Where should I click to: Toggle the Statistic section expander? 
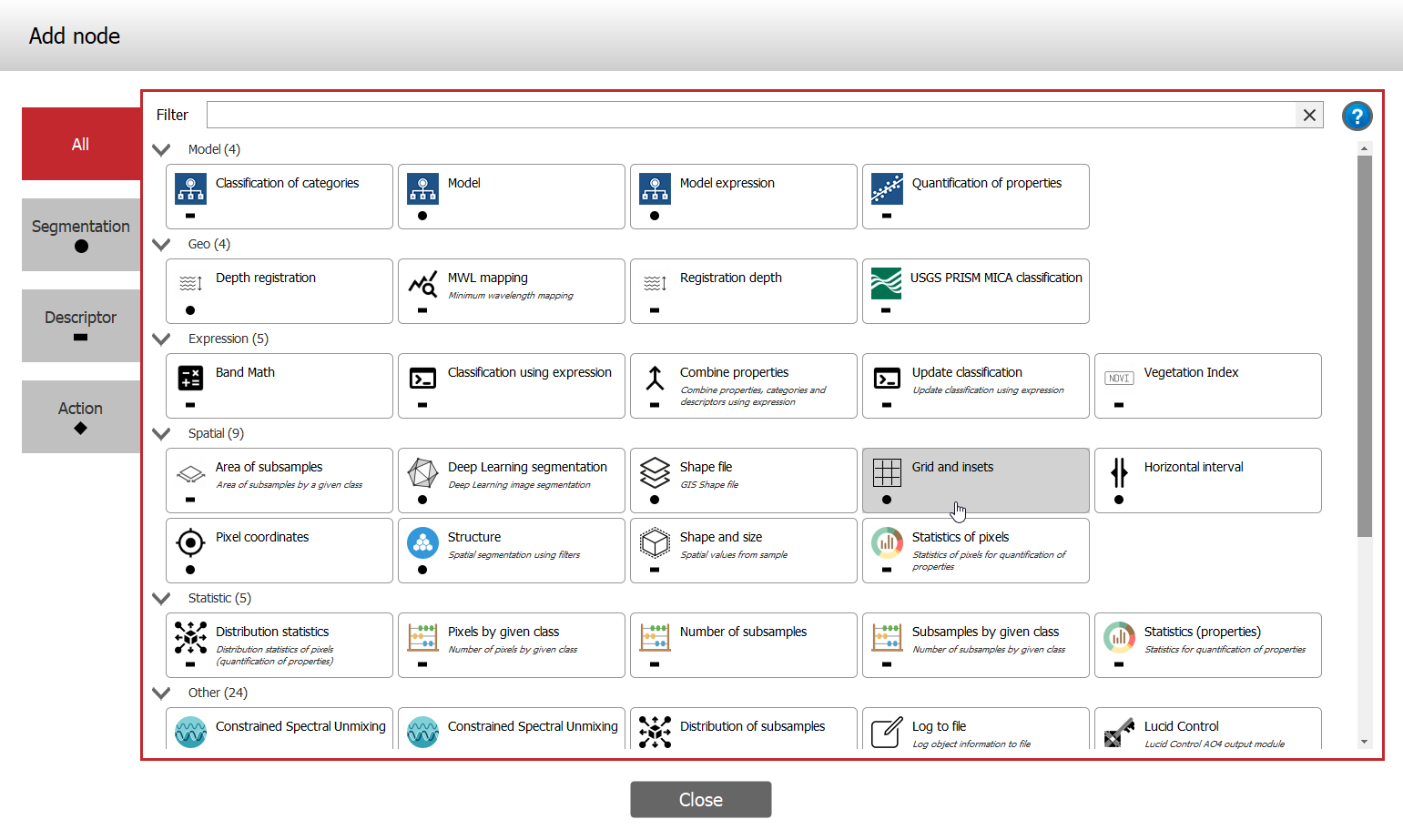click(162, 599)
